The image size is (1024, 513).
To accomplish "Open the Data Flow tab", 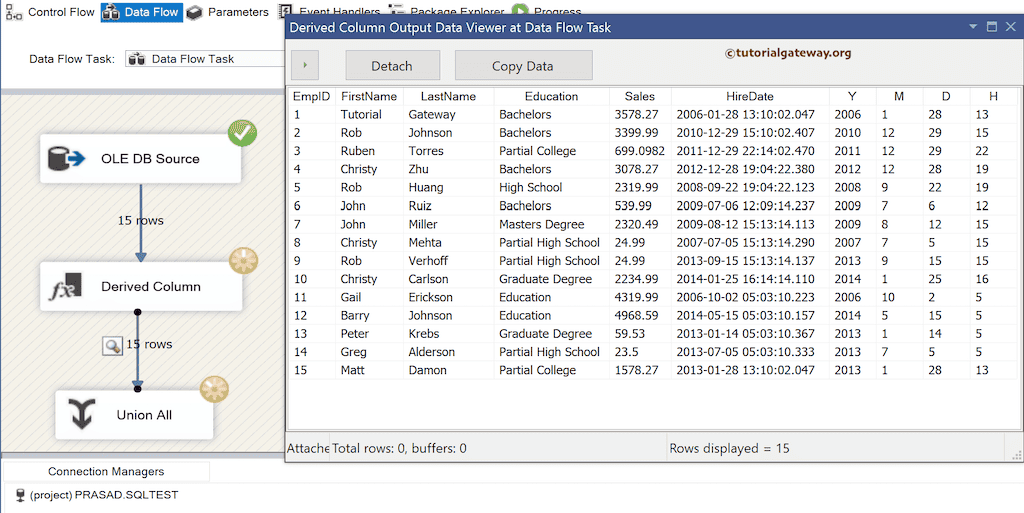I will coord(140,12).
